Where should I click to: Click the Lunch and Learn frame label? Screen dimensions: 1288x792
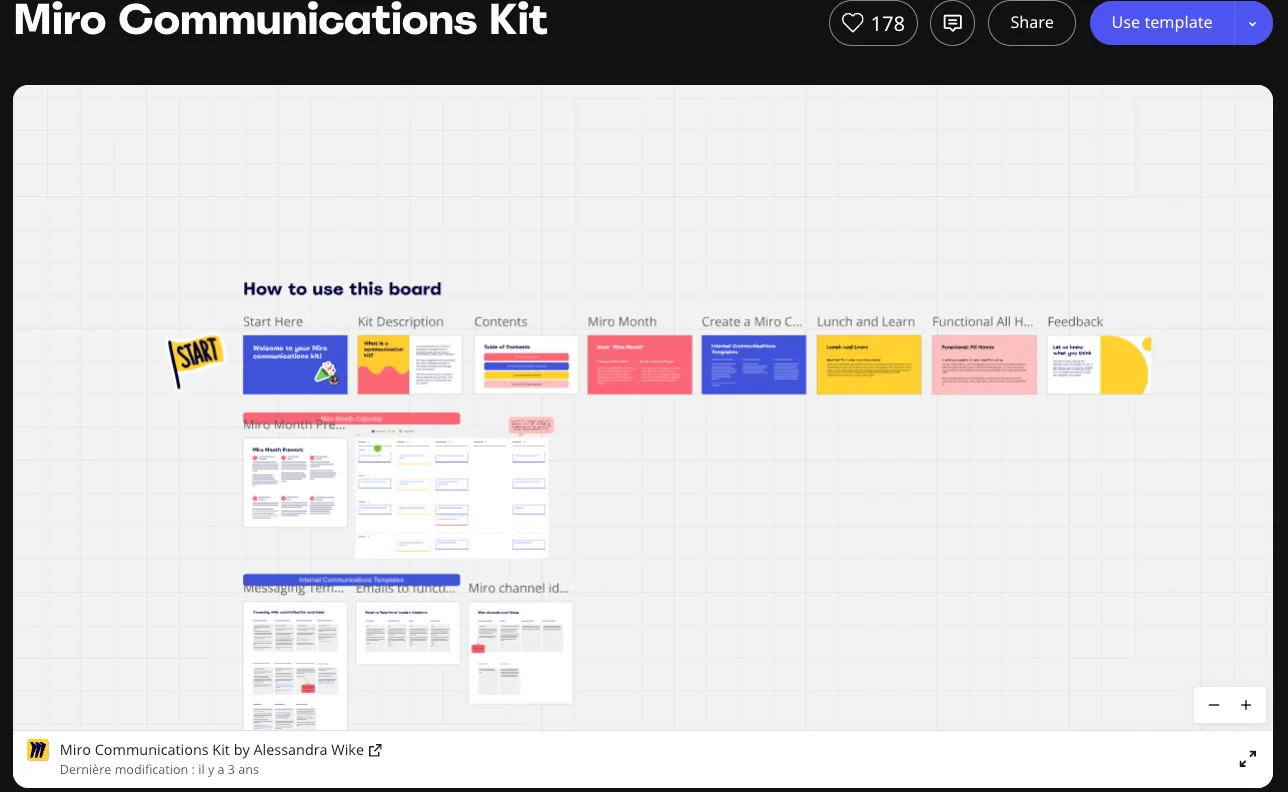coord(866,322)
